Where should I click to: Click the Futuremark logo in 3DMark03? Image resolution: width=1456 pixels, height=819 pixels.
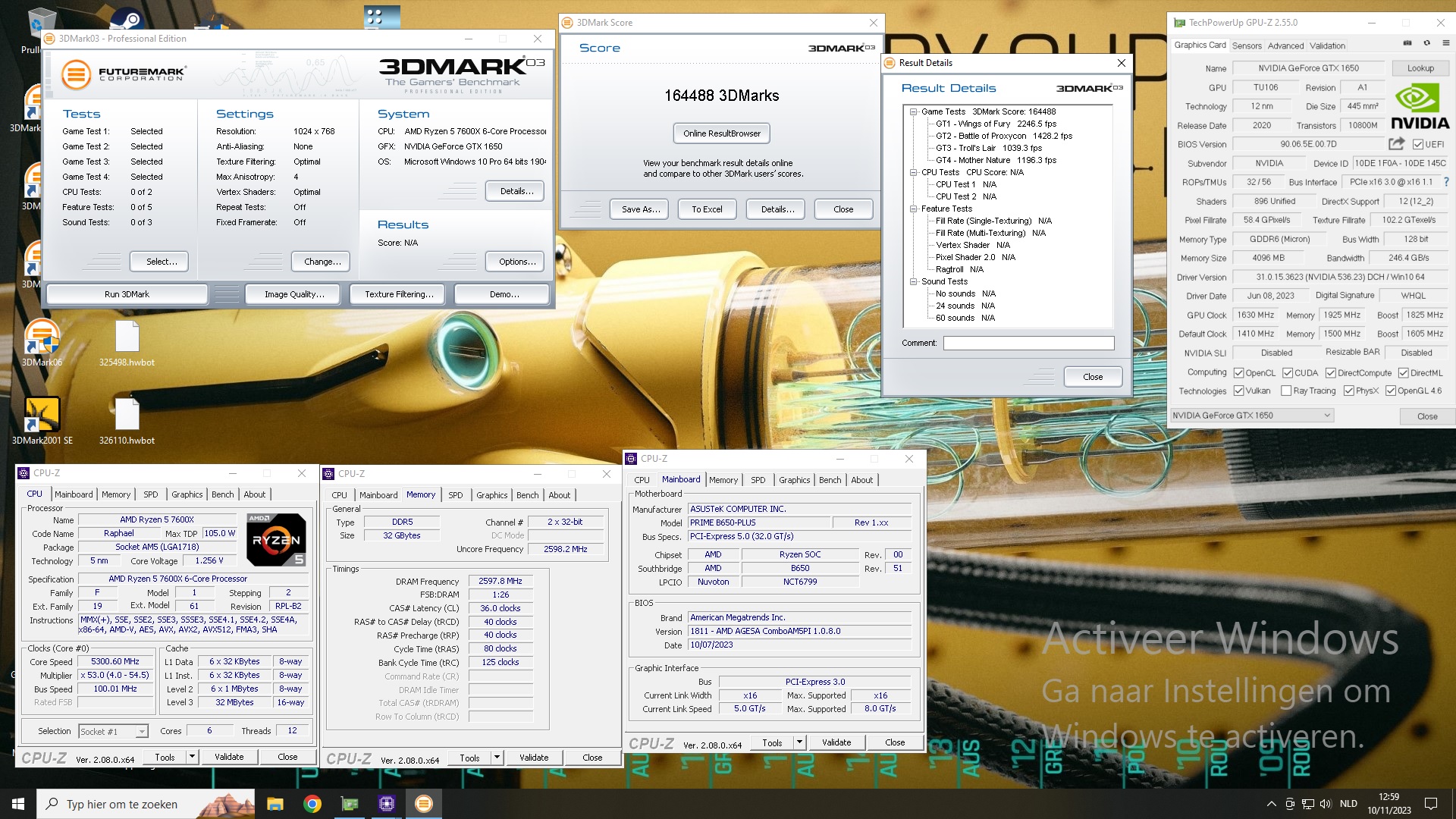pyautogui.click(x=124, y=74)
